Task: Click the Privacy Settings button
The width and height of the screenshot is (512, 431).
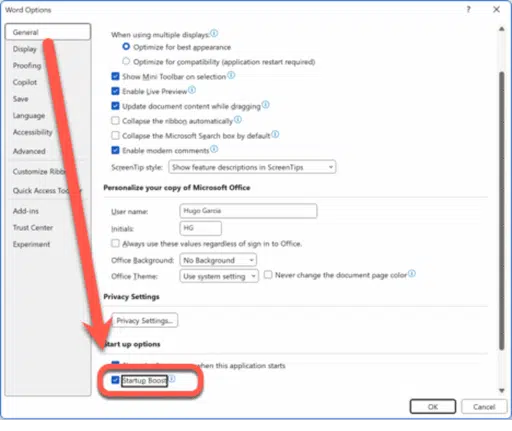Action: pyautogui.click(x=145, y=320)
